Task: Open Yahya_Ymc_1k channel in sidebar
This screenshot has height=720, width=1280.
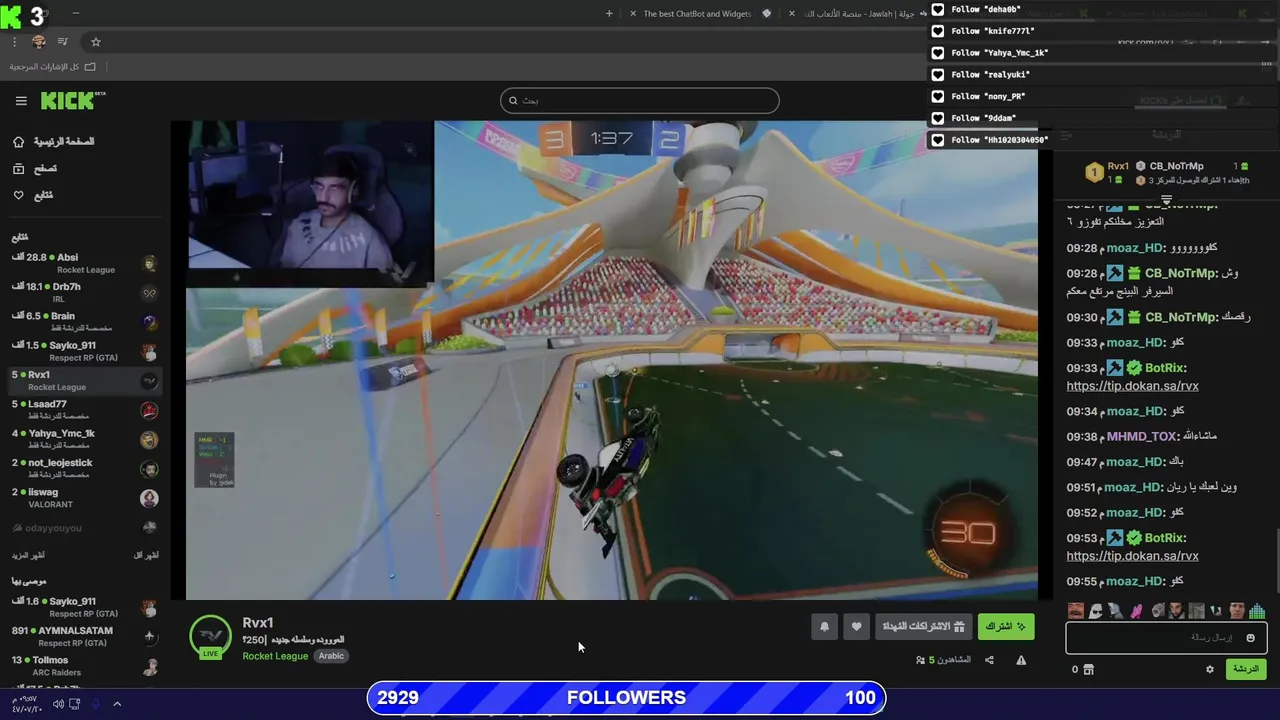Action: click(84, 439)
